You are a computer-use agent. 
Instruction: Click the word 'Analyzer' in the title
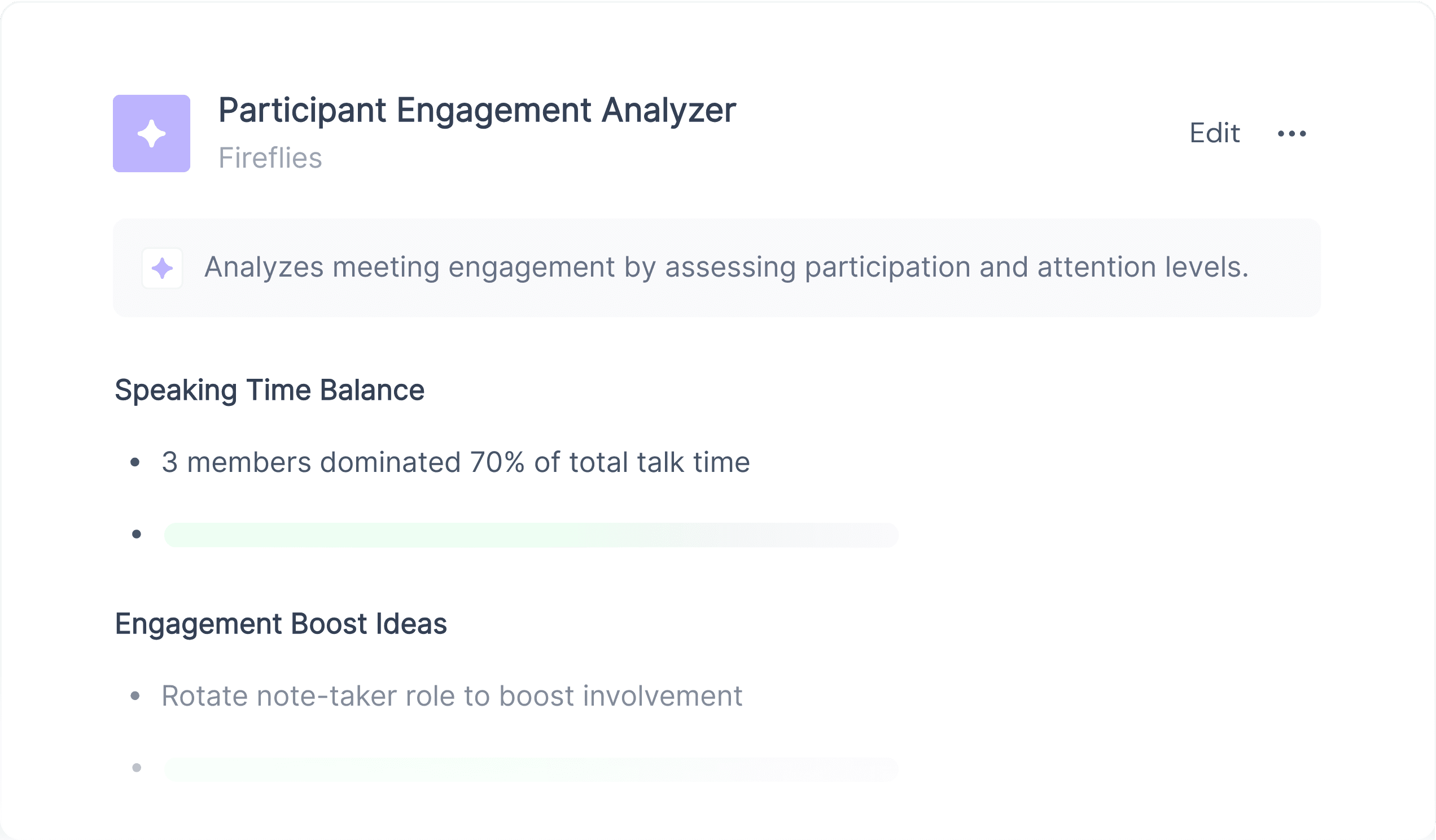pyautogui.click(x=669, y=110)
